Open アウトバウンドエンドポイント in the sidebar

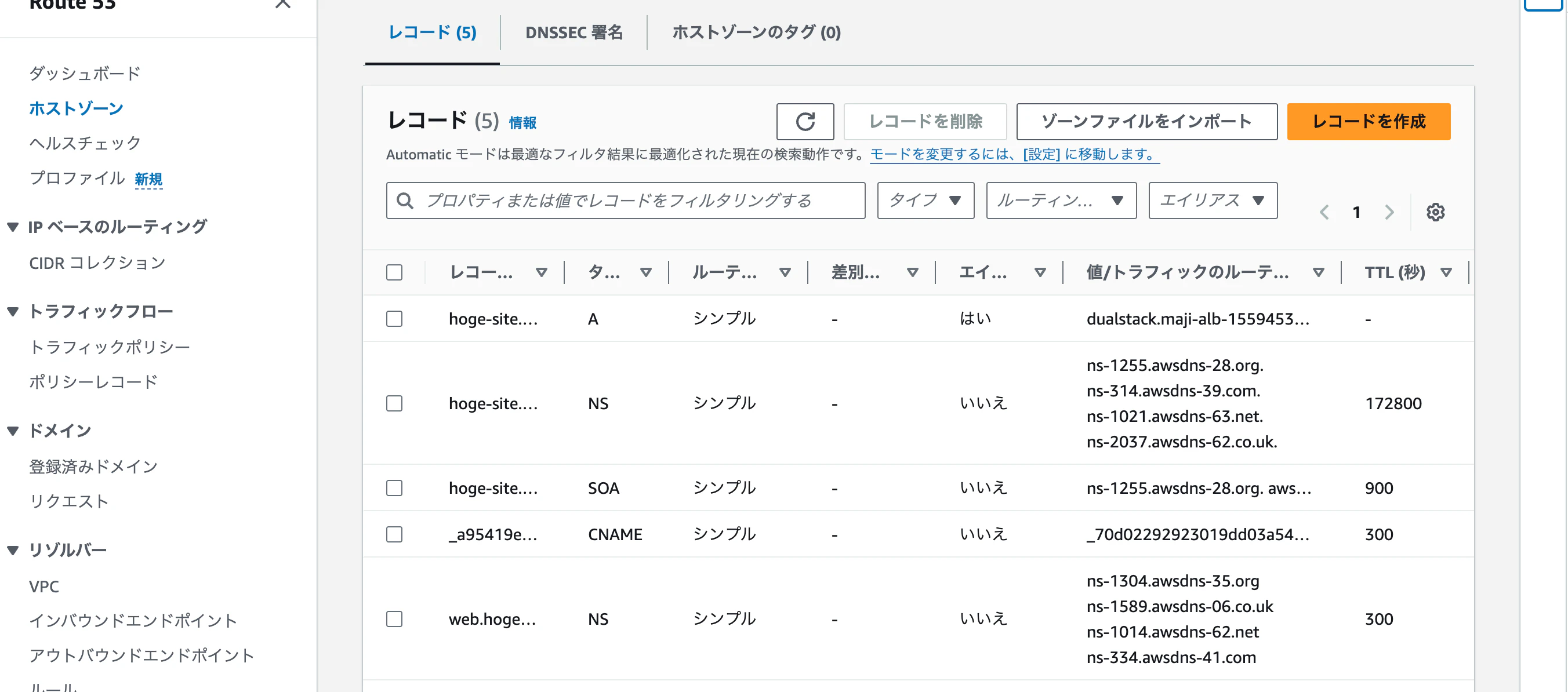142,655
